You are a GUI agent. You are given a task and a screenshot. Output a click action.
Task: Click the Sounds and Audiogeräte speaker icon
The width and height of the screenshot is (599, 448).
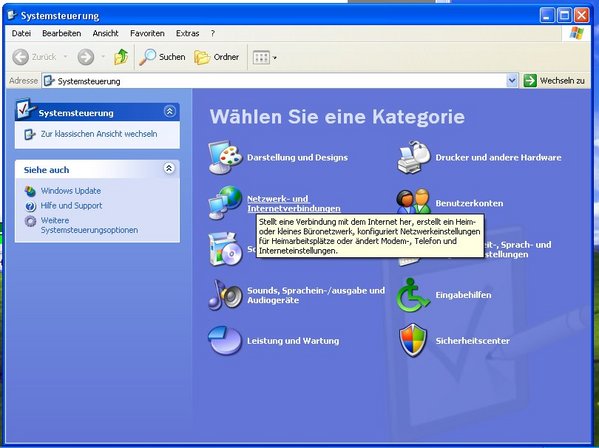coord(225,294)
